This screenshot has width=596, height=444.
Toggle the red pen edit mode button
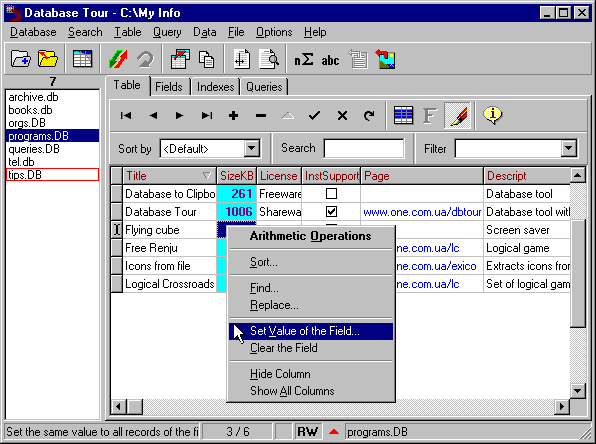click(458, 115)
